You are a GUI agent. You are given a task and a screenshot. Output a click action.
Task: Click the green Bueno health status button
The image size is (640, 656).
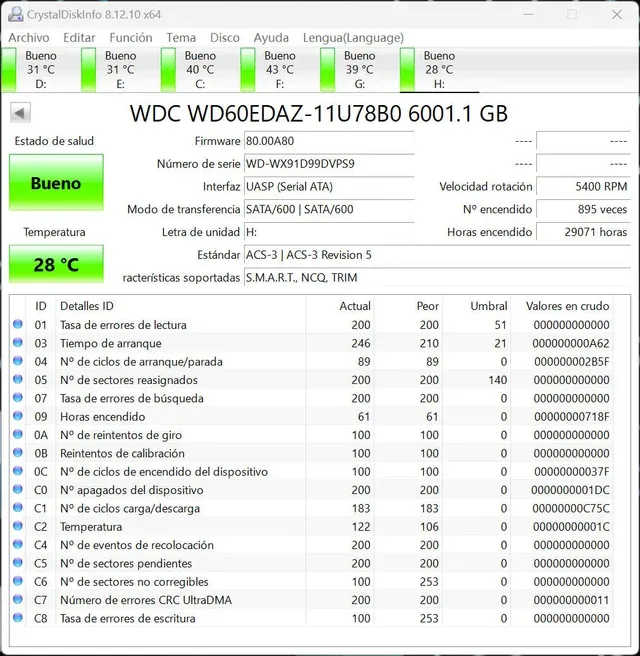tap(56, 182)
